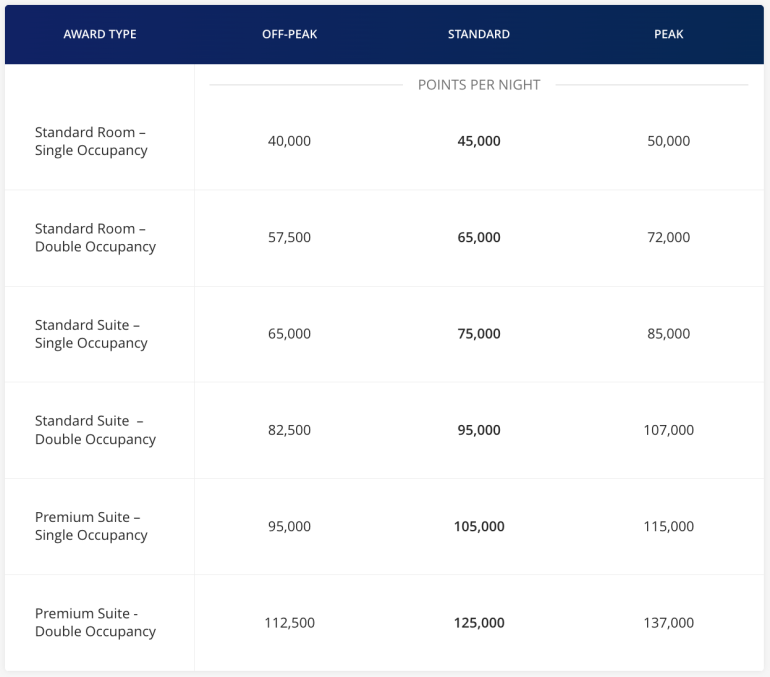The width and height of the screenshot is (770, 677).
Task: Select the OFF-PEAK column header
Action: pyautogui.click(x=289, y=34)
